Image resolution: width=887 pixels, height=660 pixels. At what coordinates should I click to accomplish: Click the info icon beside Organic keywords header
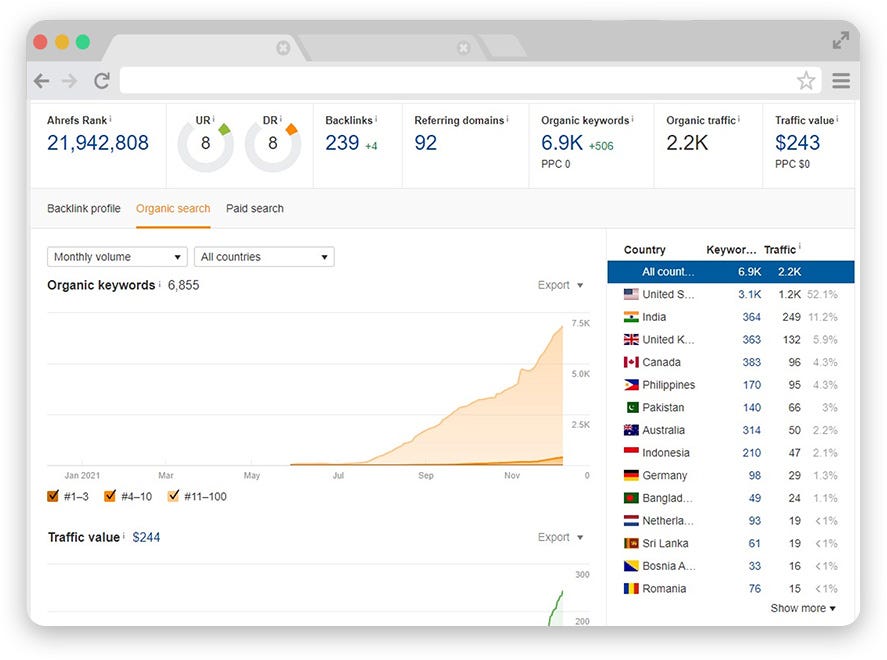click(632, 119)
